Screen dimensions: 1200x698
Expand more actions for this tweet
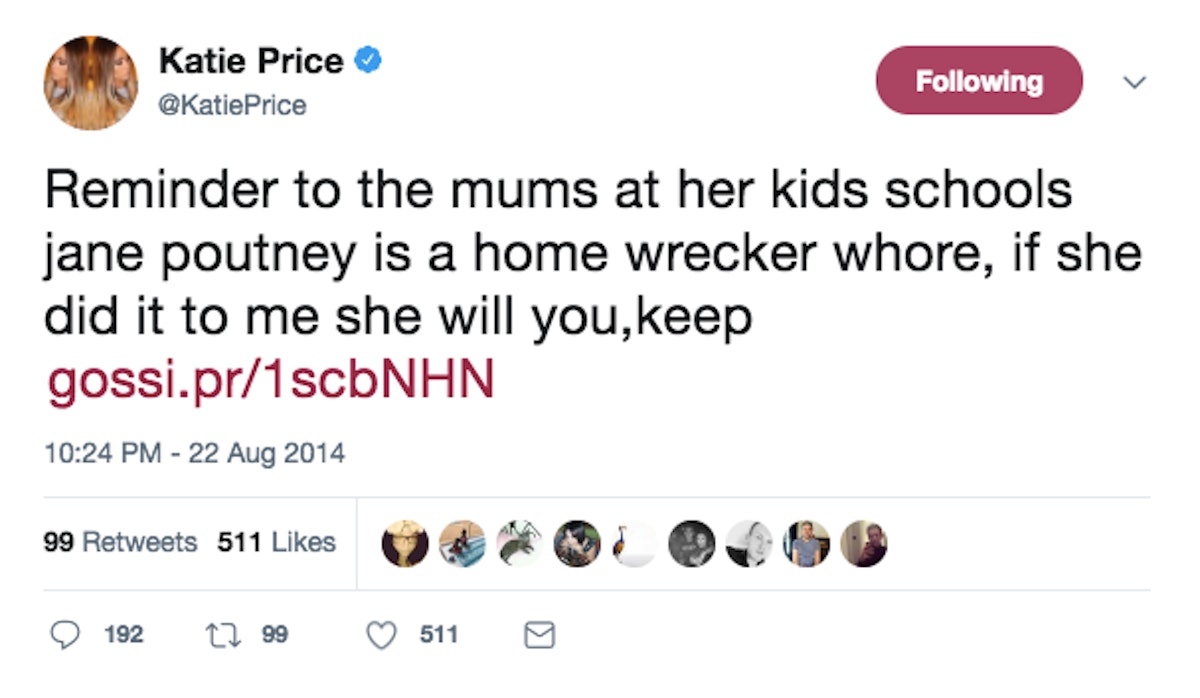pyautogui.click(x=1135, y=84)
